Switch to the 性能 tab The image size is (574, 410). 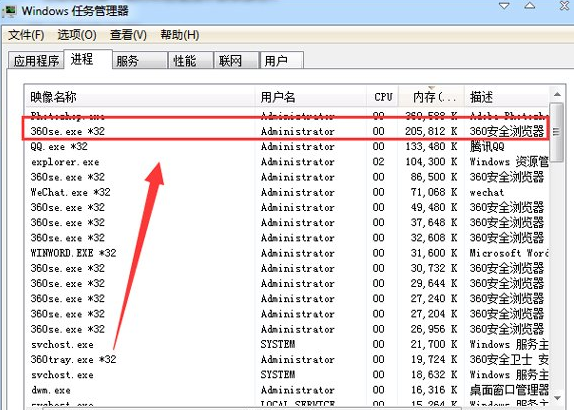[191, 60]
